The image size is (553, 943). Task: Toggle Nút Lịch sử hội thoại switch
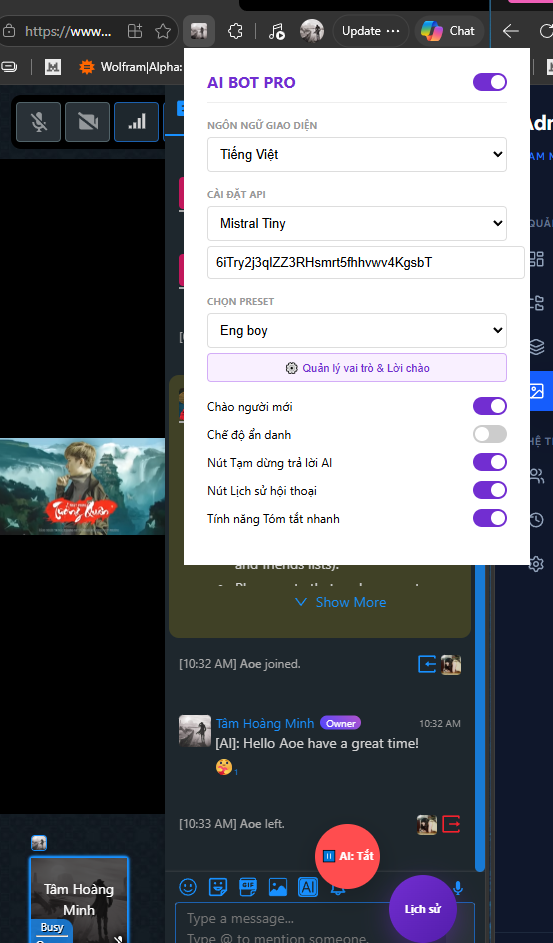[490, 490]
